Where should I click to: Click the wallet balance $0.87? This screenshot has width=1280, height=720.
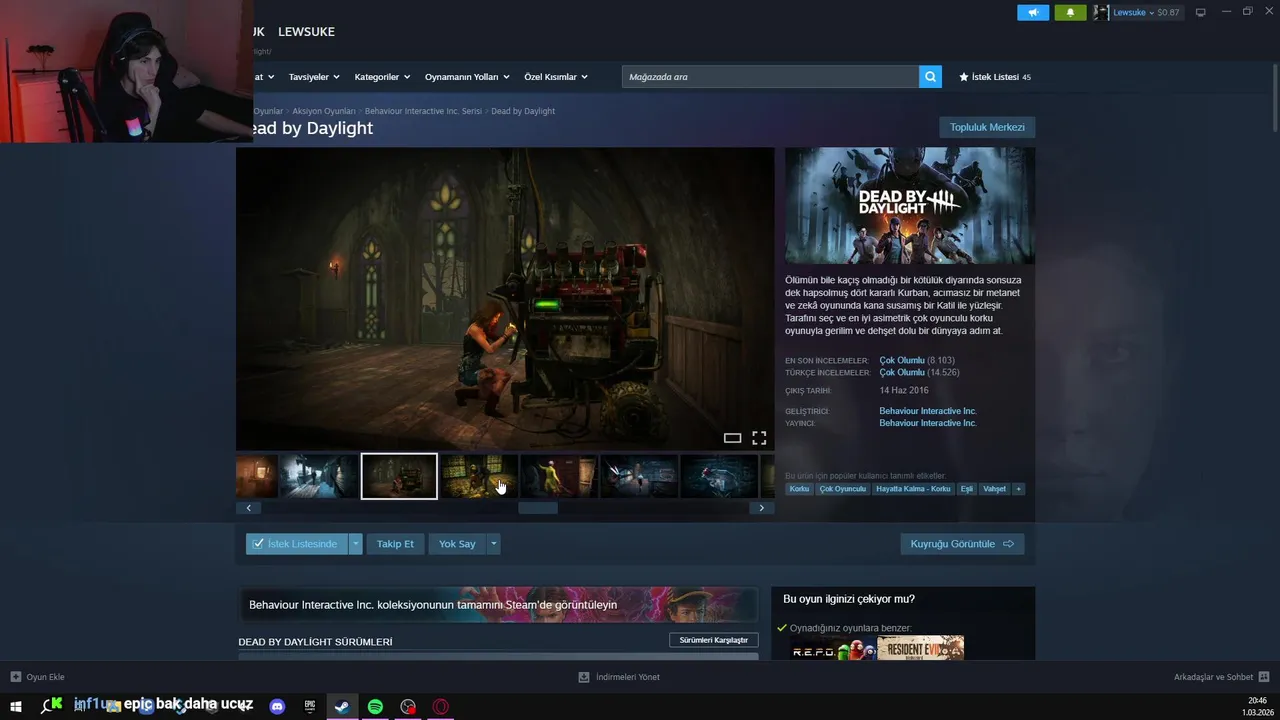pos(1168,13)
